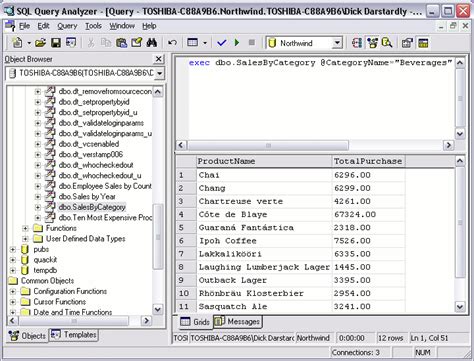Expand the dbo.Sales by Year node
This screenshot has width=474, height=361.
tap(38, 197)
